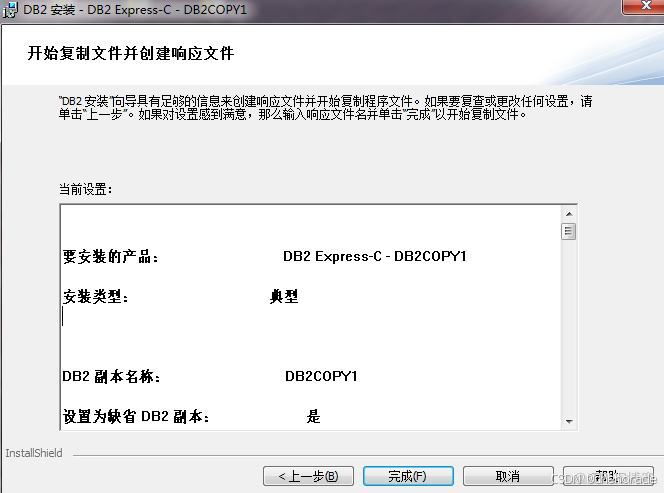The width and height of the screenshot is (664, 493).
Task: Click the value 典型
Action: 284,296
